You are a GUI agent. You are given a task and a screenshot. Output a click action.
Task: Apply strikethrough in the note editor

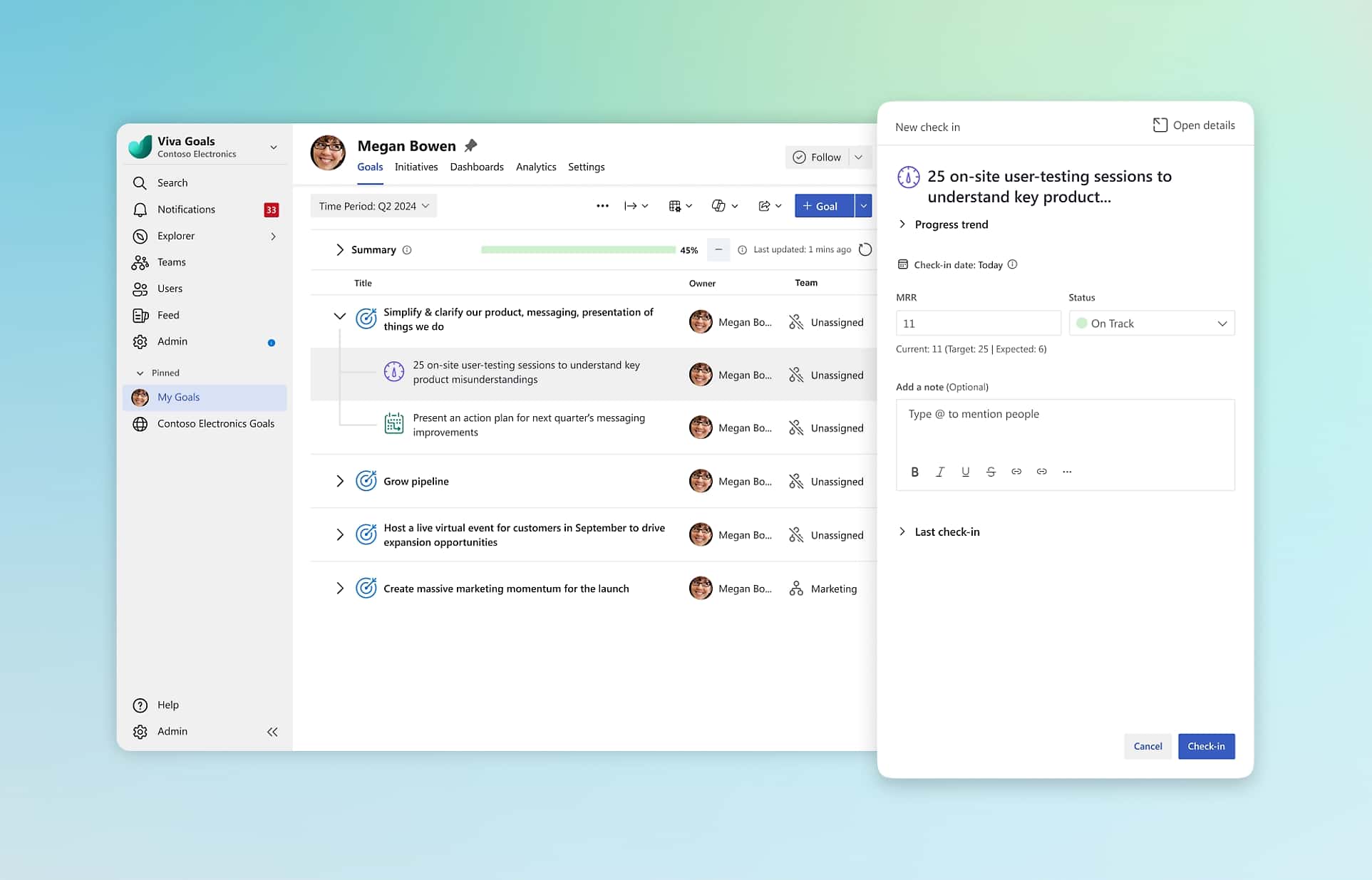pyautogui.click(x=991, y=472)
